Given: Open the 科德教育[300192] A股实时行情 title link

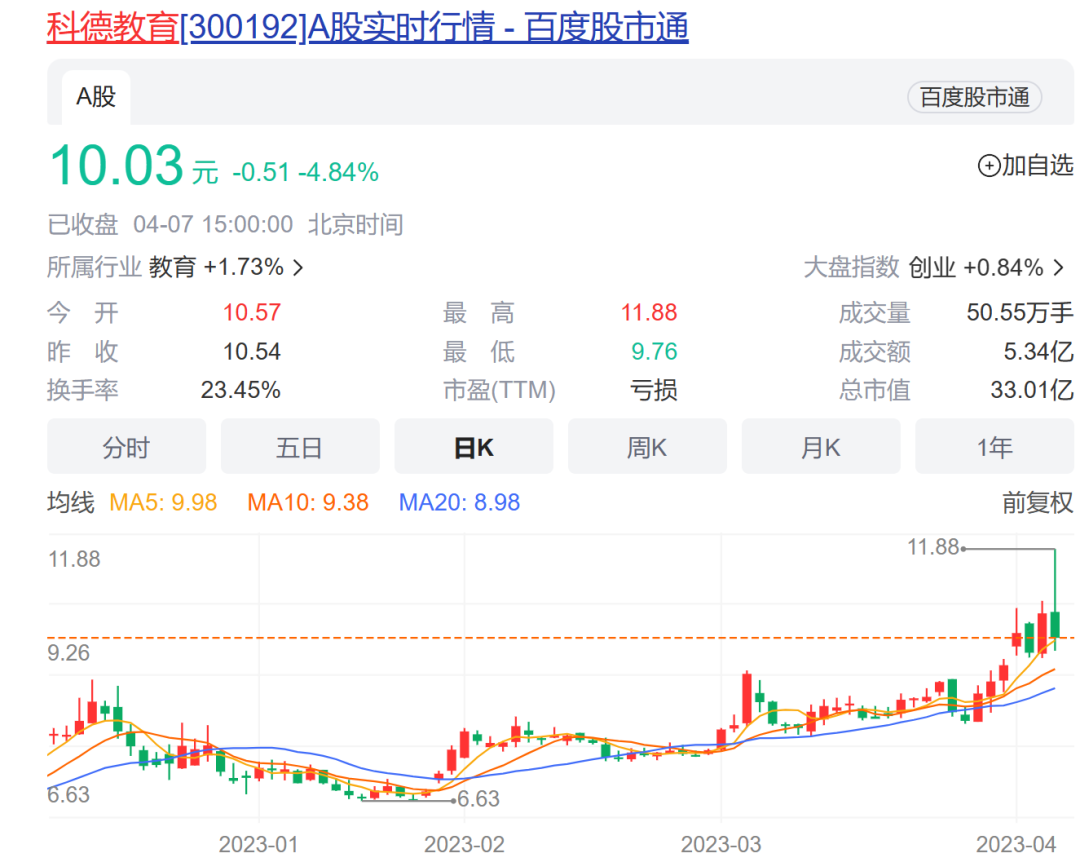Looking at the screenshot, I should (x=367, y=28).
